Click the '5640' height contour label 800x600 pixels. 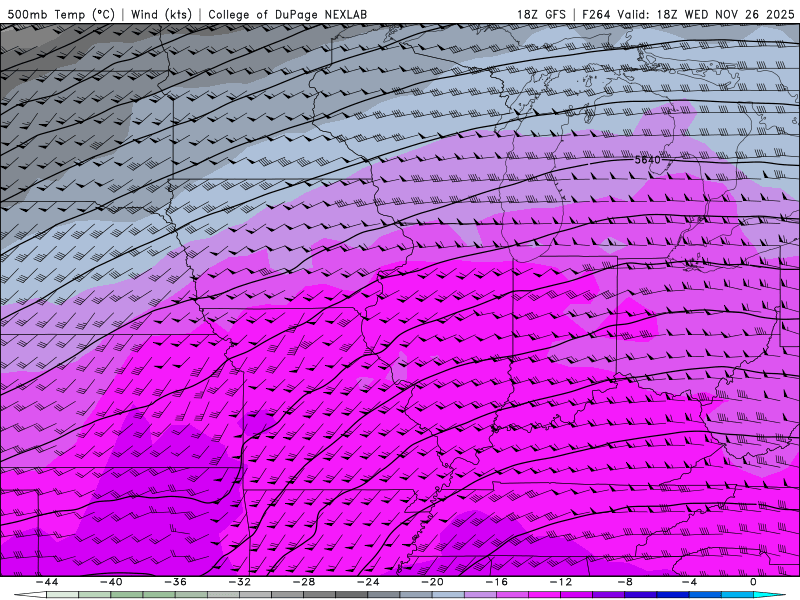(647, 160)
